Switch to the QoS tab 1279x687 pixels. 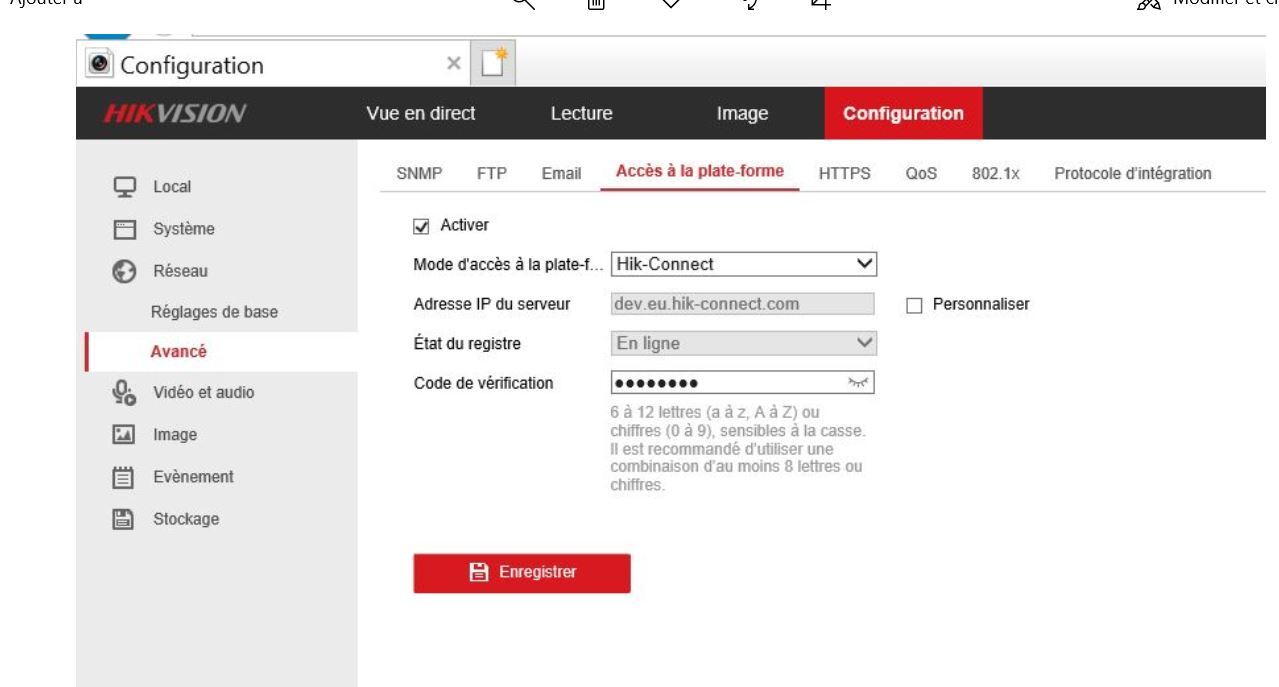[921, 174]
